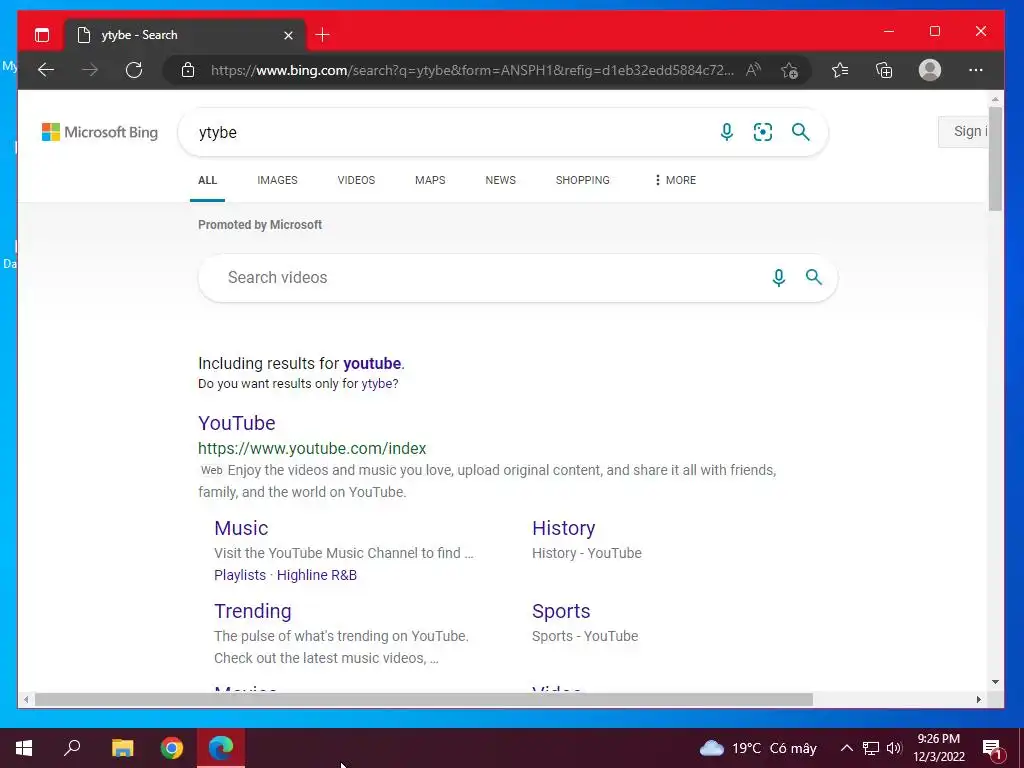
Task: Click the Forward navigation arrow
Action: coord(90,70)
